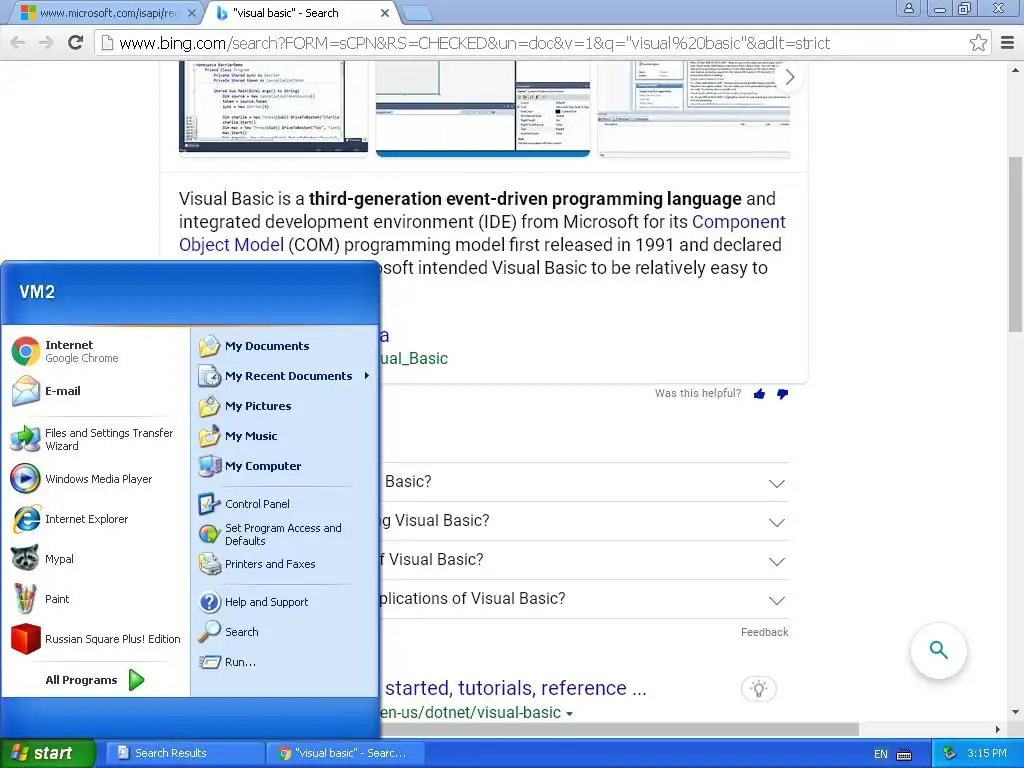1024x768 pixels.
Task: Launch the Mypal browser
Action: (43, 559)
